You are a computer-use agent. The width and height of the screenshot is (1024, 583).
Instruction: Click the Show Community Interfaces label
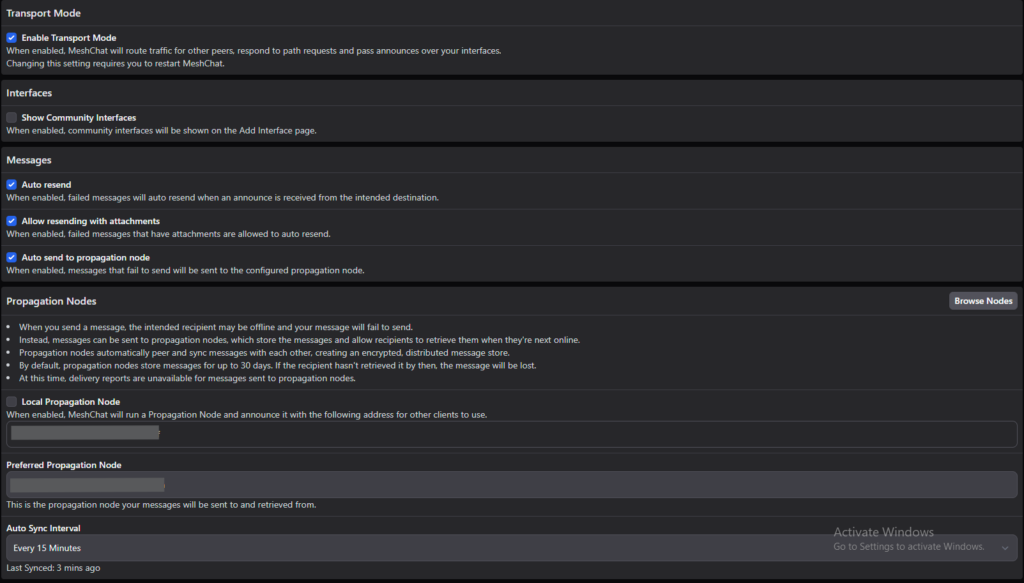(x=79, y=118)
